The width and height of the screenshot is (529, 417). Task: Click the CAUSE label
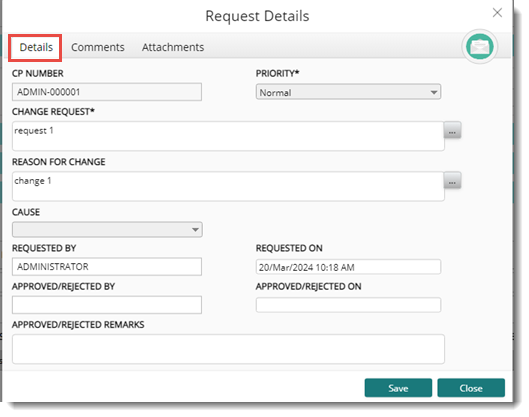(26, 212)
